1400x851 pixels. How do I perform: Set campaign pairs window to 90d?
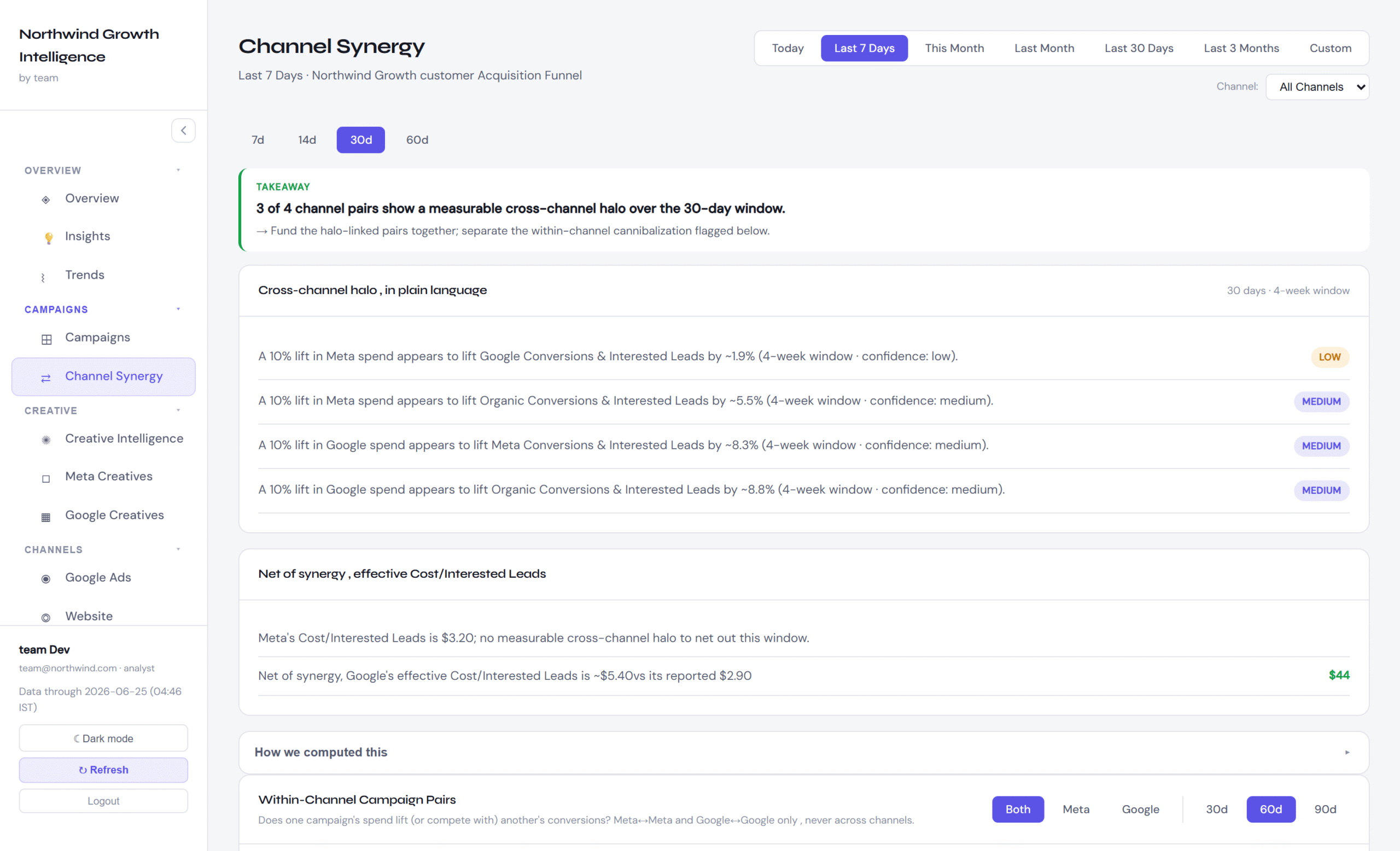tap(1325, 809)
